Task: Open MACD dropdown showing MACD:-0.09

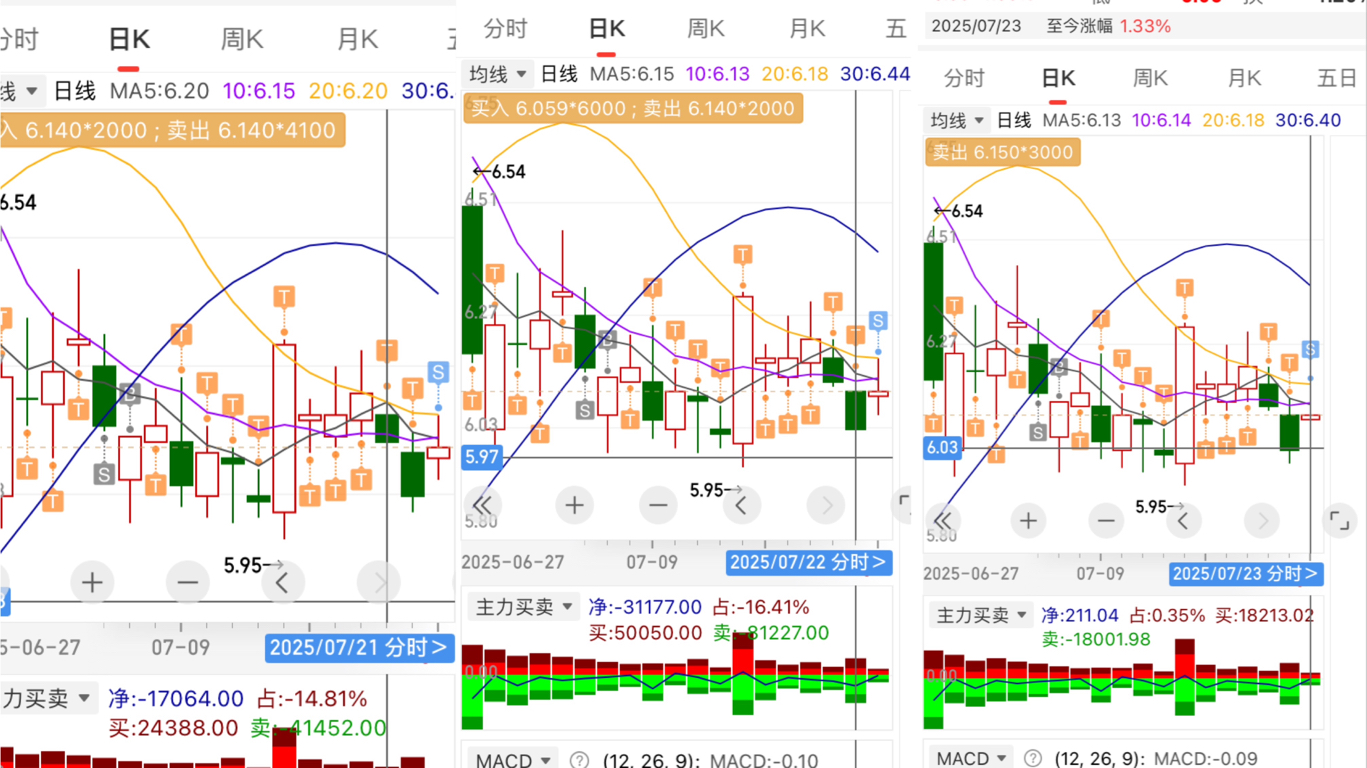Action: 972,758
